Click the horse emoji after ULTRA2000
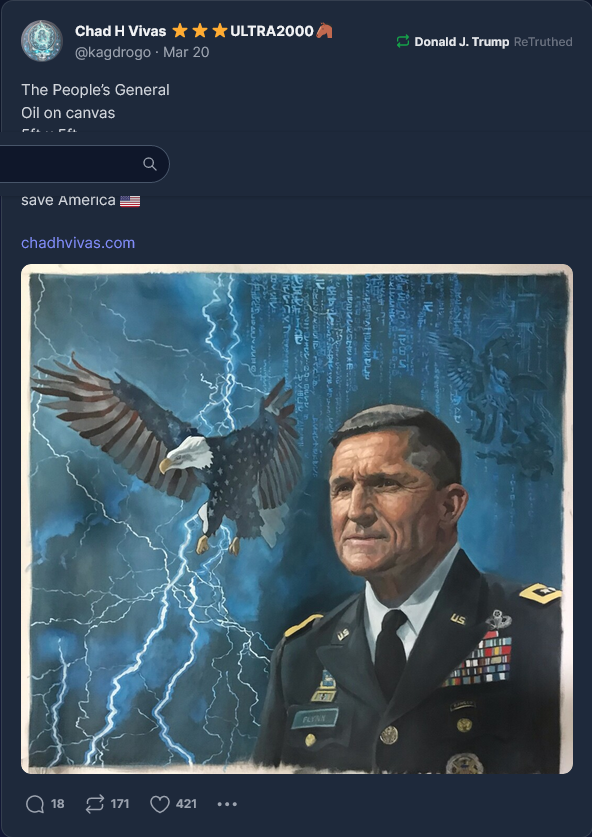 (x=324, y=31)
